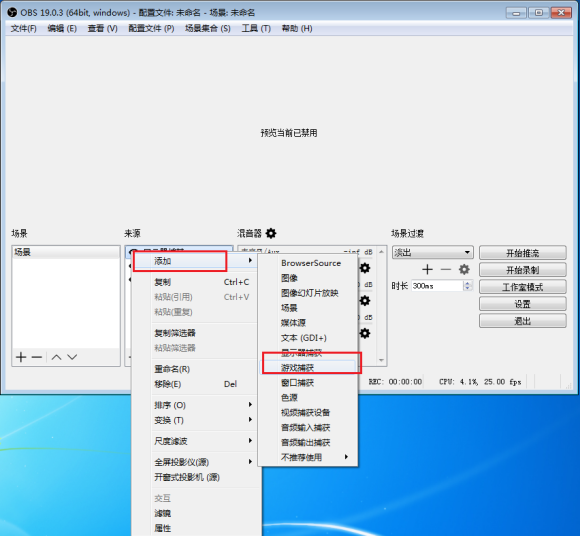Open the 场景集合 (S) menu

[208, 28]
